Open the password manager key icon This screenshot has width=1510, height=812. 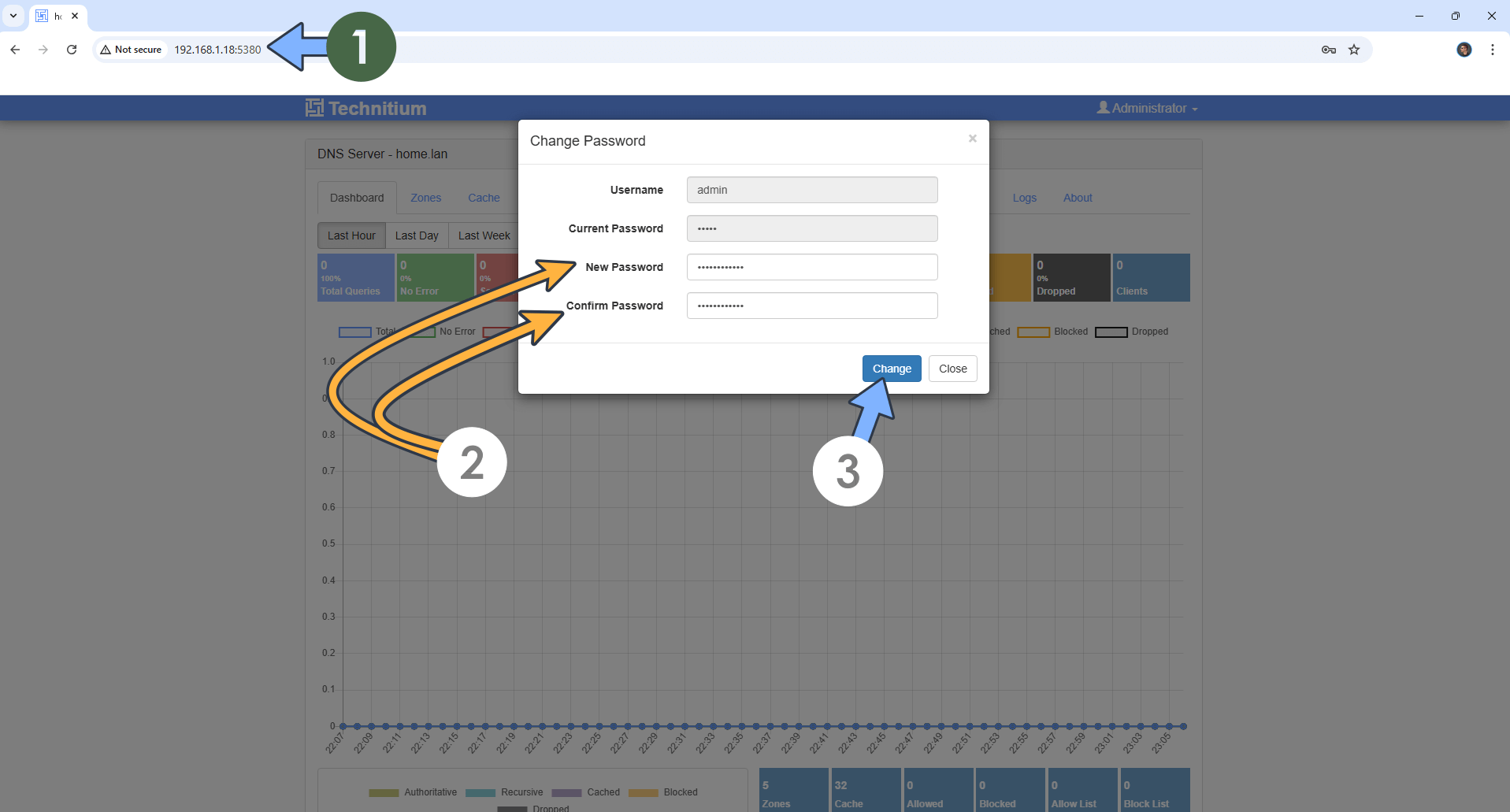1329,50
